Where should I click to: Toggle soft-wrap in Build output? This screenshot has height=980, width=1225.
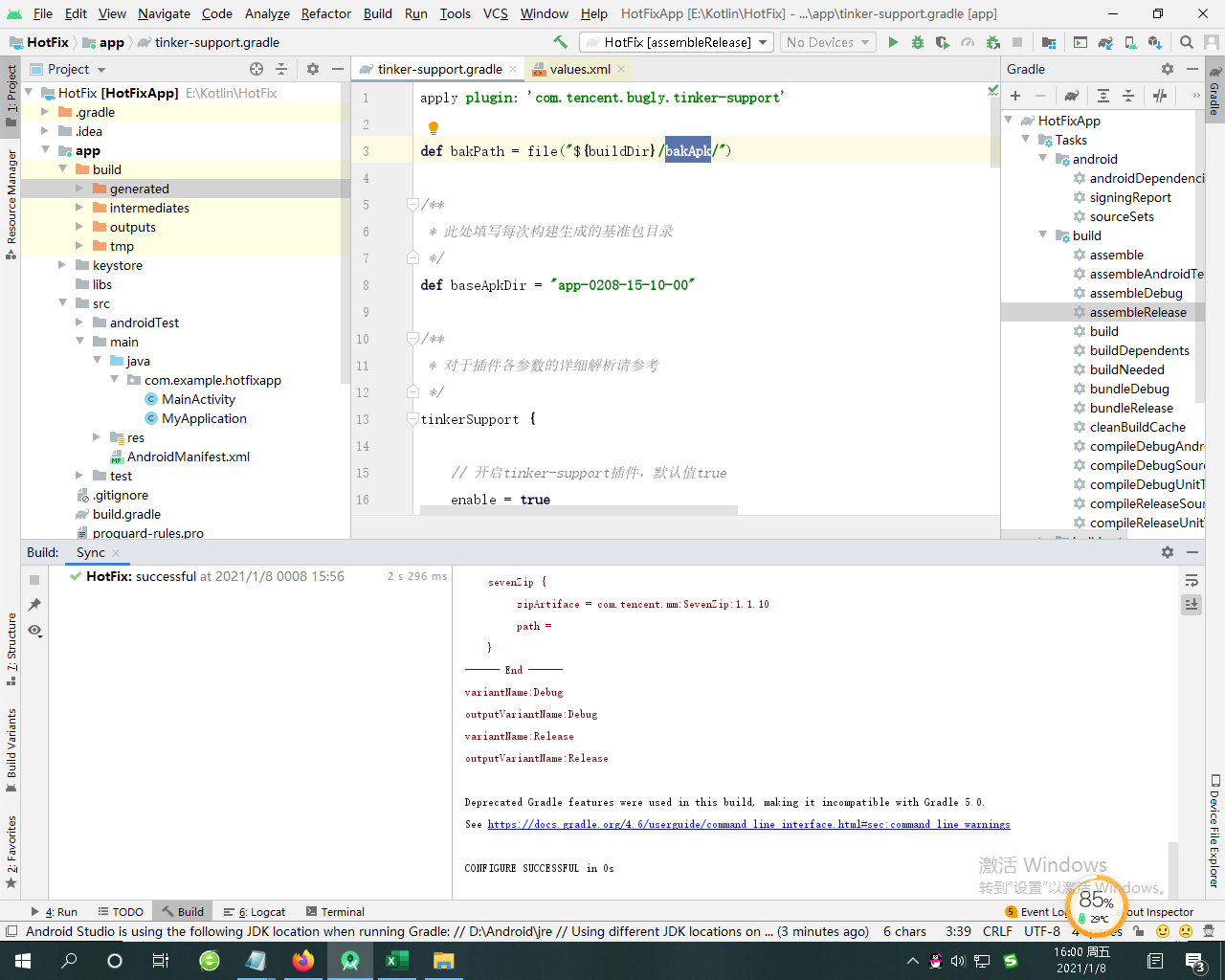coord(1192,580)
